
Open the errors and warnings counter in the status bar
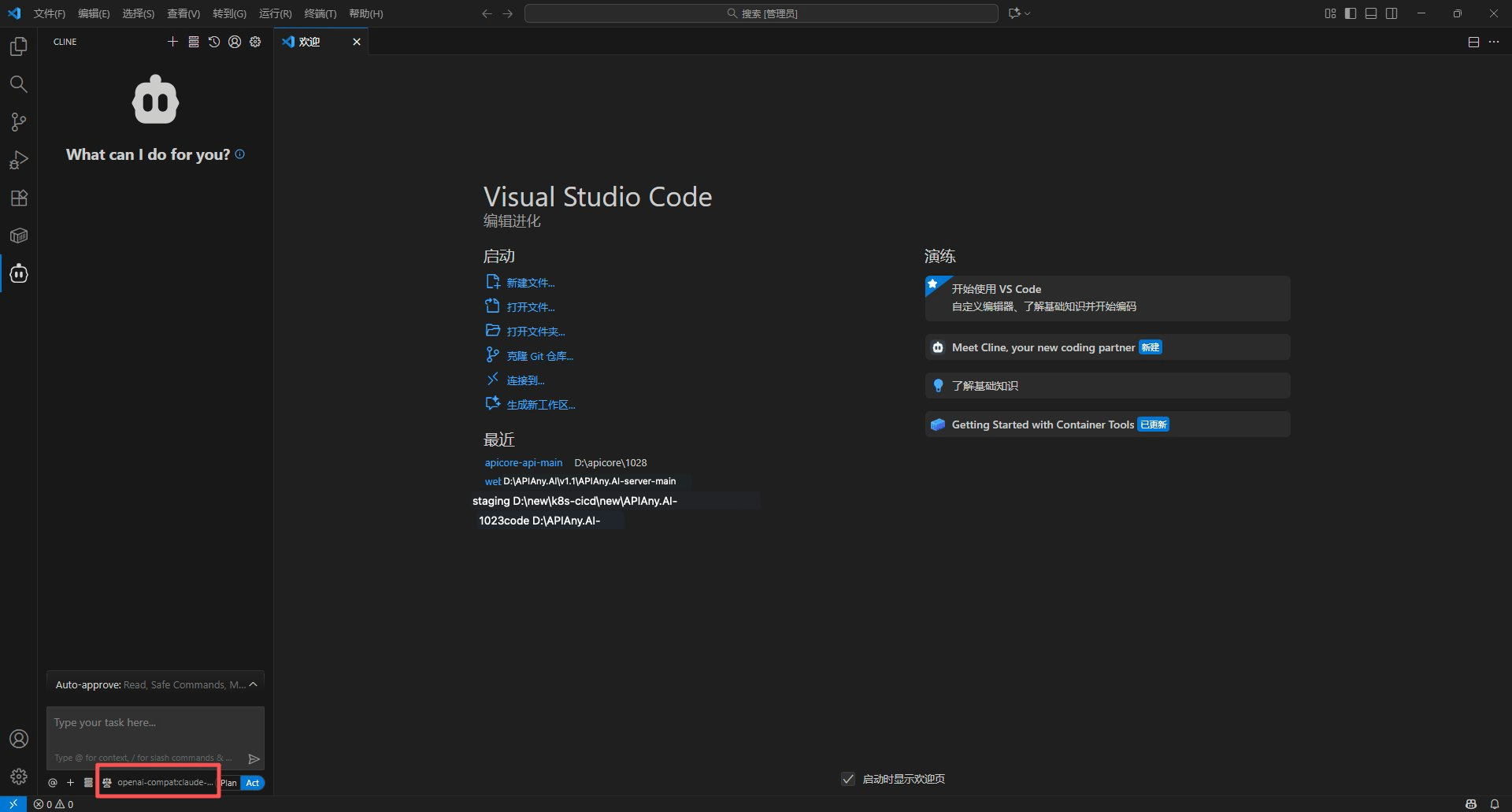point(54,804)
